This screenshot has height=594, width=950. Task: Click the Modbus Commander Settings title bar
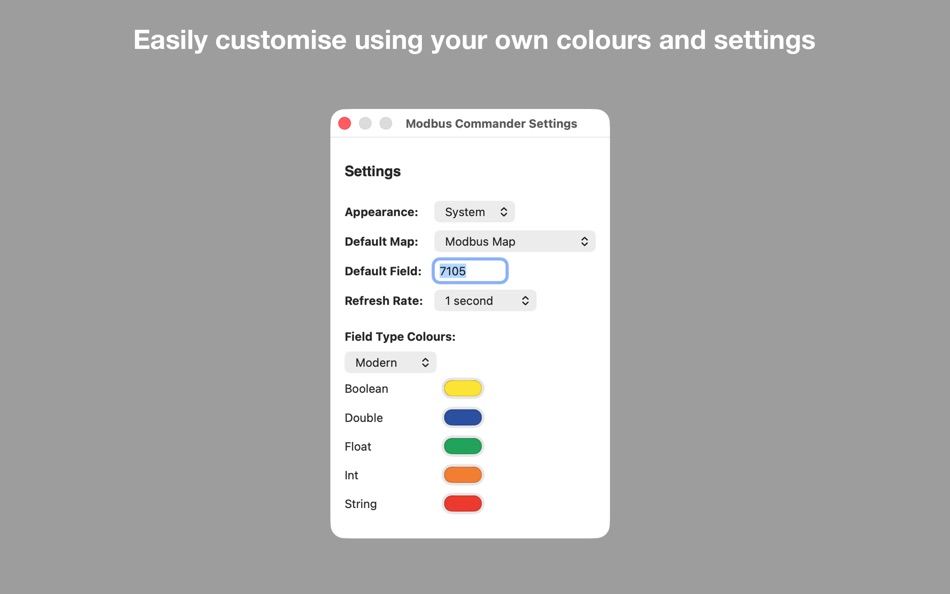point(491,123)
